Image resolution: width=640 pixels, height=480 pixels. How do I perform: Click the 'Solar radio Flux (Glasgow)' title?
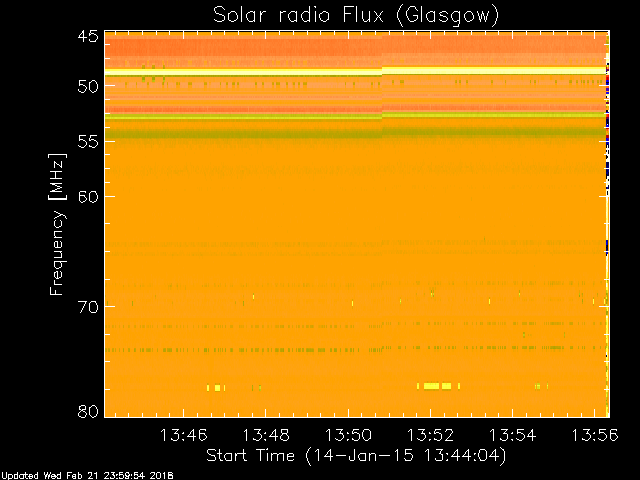[356, 16]
